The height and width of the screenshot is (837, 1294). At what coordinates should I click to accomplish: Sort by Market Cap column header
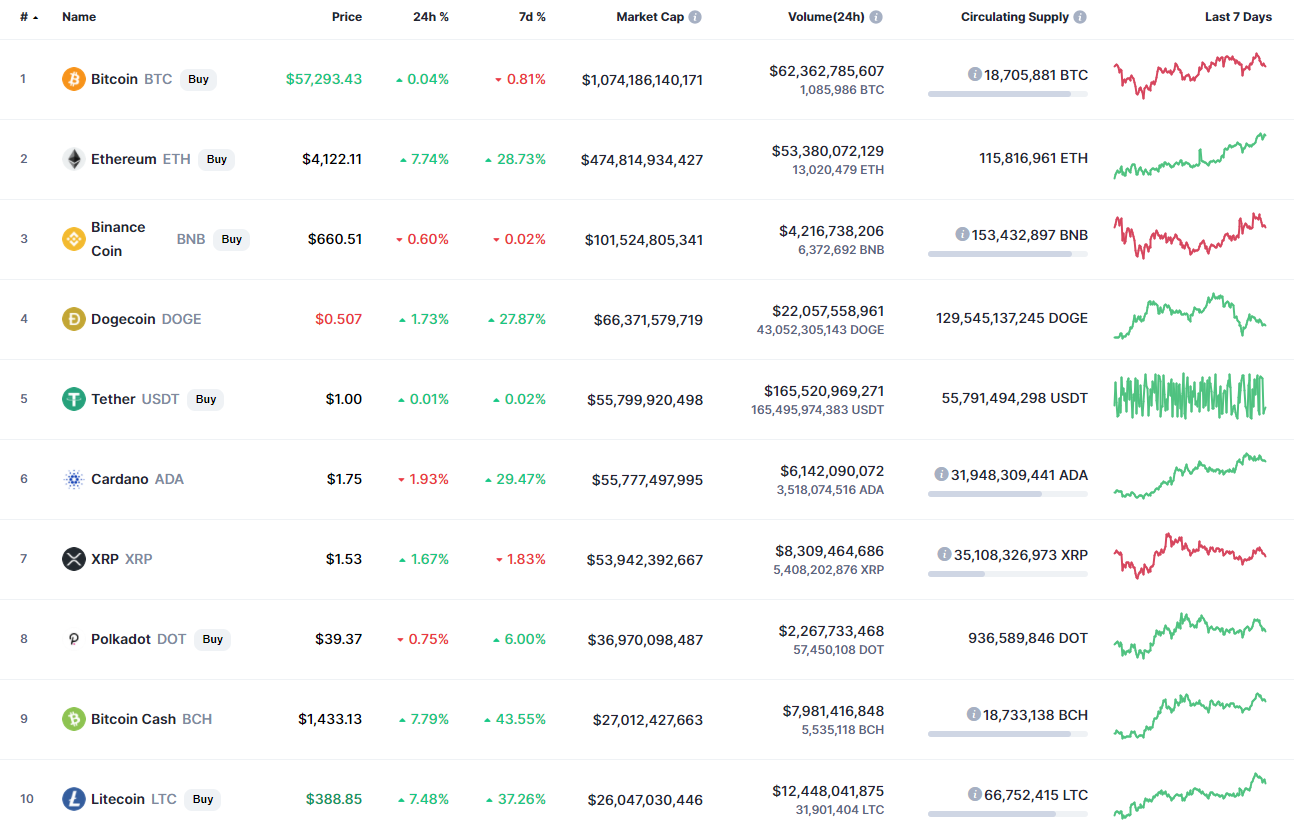[x=650, y=17]
